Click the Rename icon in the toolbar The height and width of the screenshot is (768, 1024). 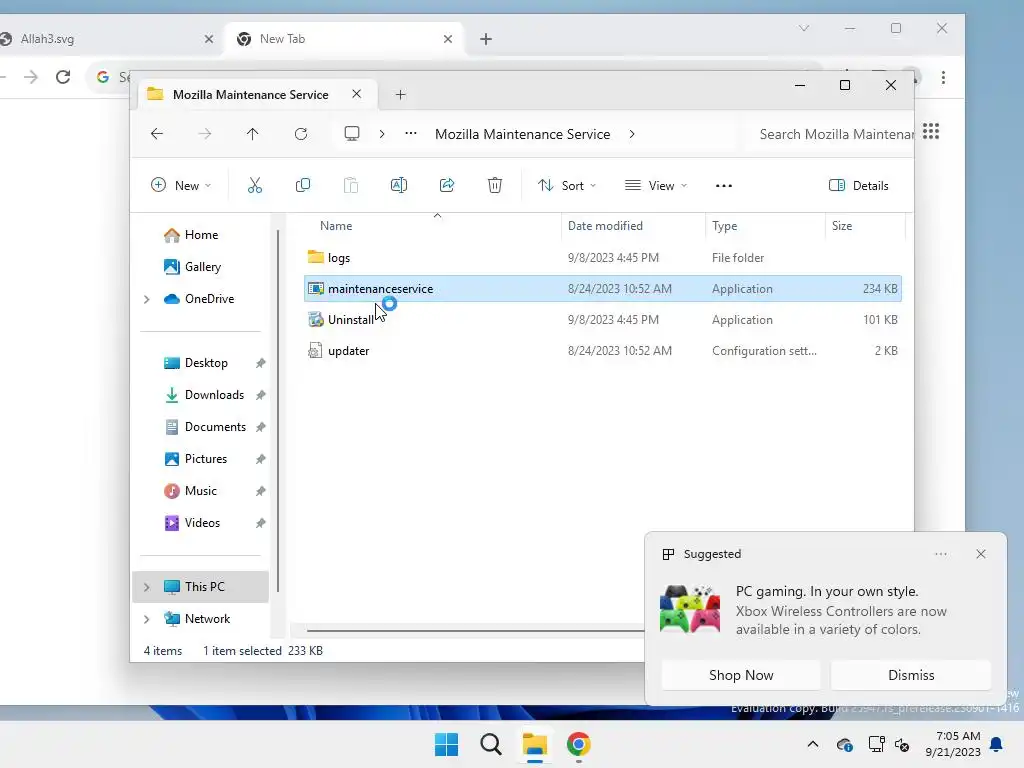398,185
